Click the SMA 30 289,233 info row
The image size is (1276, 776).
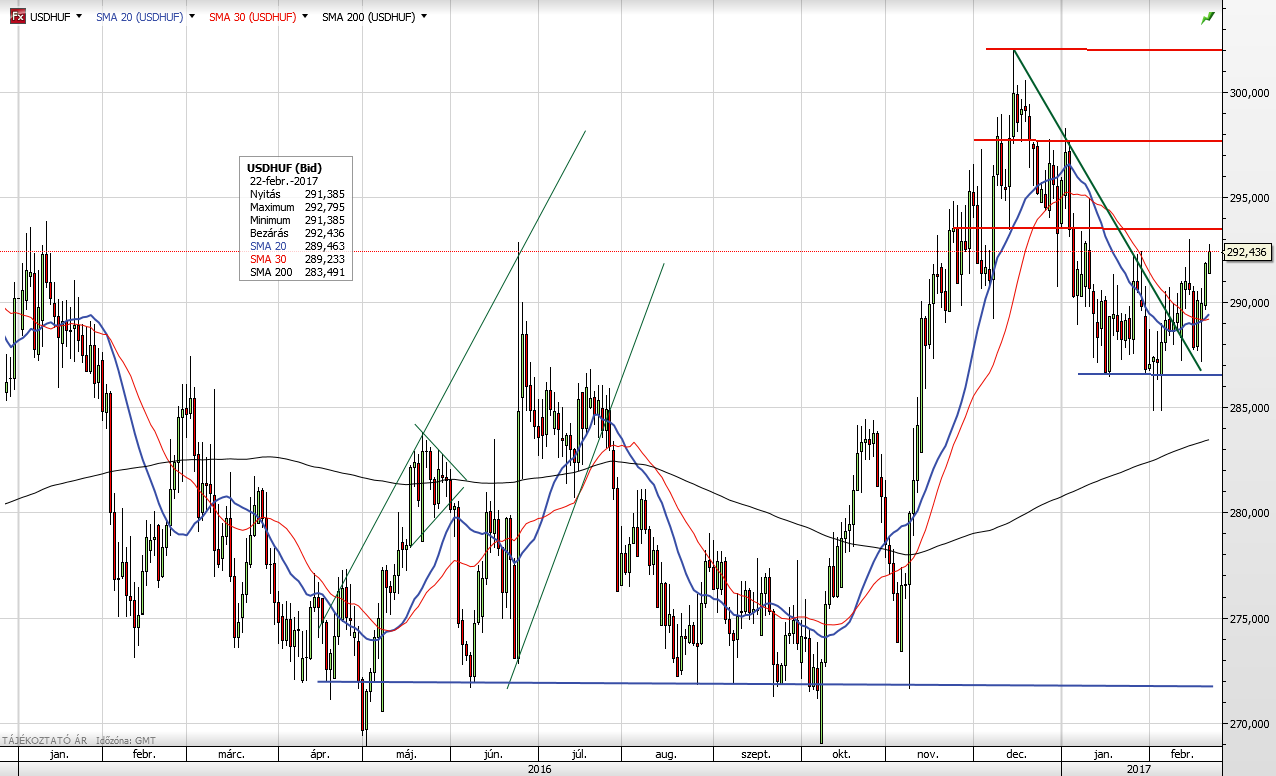click(x=298, y=259)
